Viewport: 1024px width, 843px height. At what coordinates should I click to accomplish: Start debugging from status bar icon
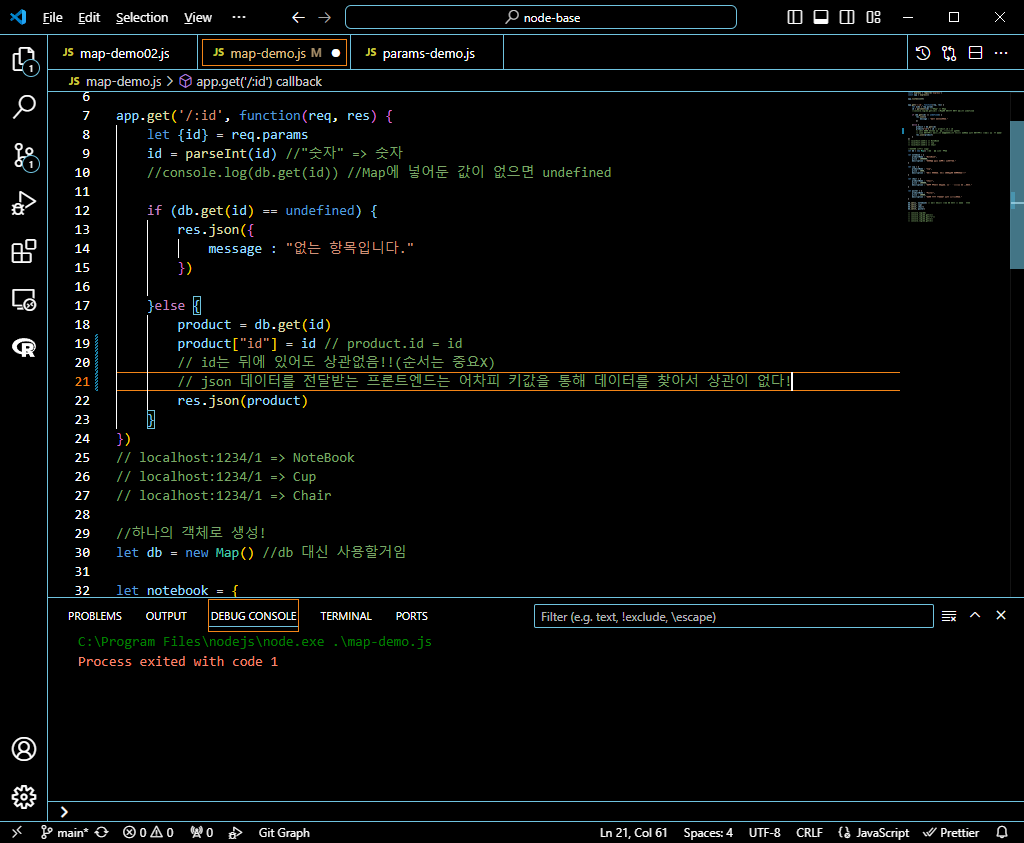[x=235, y=833]
